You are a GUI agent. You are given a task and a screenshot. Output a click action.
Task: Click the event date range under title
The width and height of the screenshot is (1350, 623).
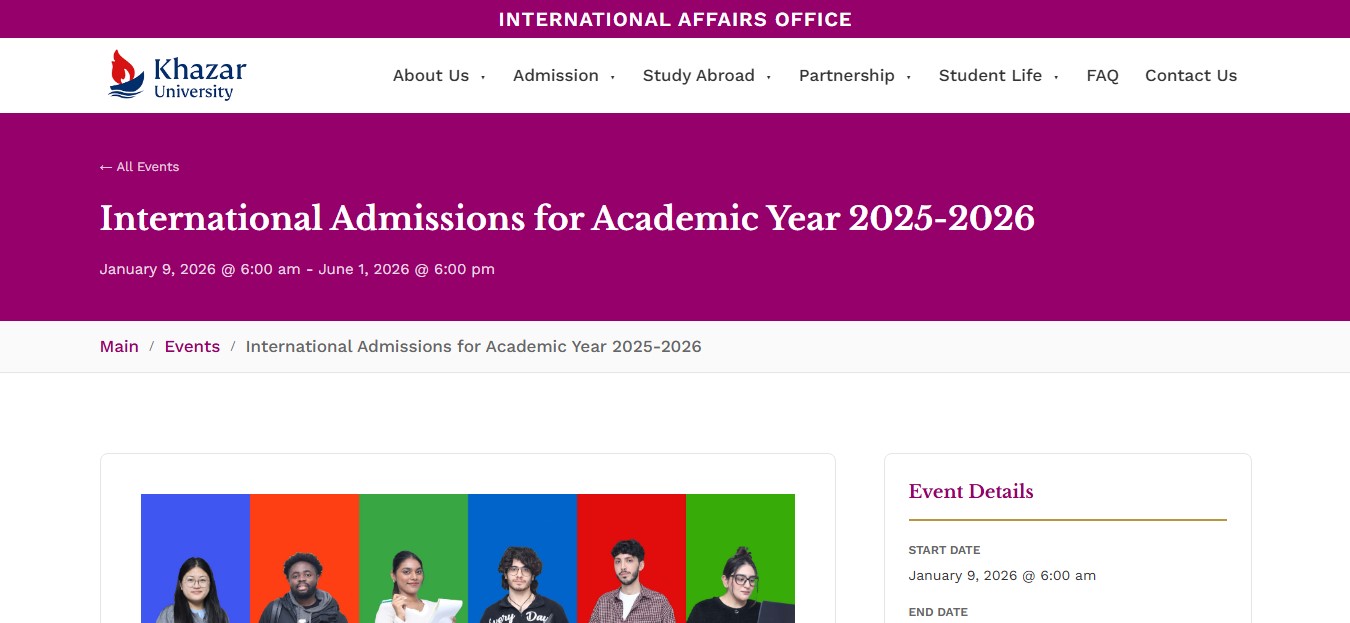(297, 269)
